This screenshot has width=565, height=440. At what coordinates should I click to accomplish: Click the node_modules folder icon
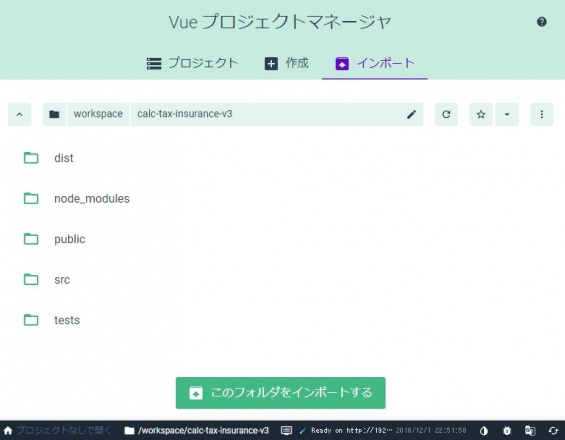click(x=31, y=199)
